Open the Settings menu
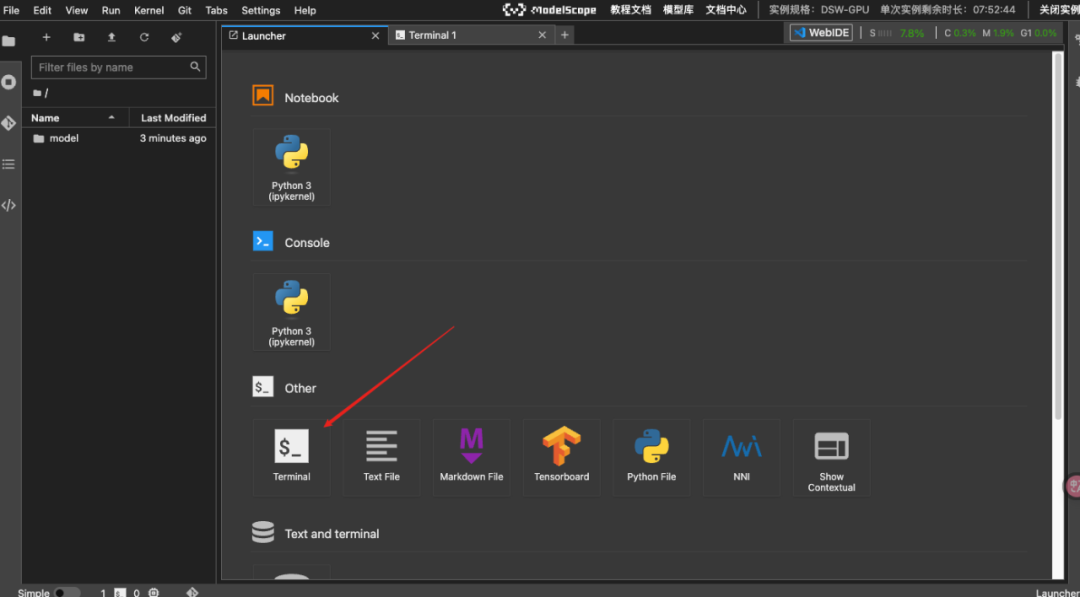 coord(260,10)
